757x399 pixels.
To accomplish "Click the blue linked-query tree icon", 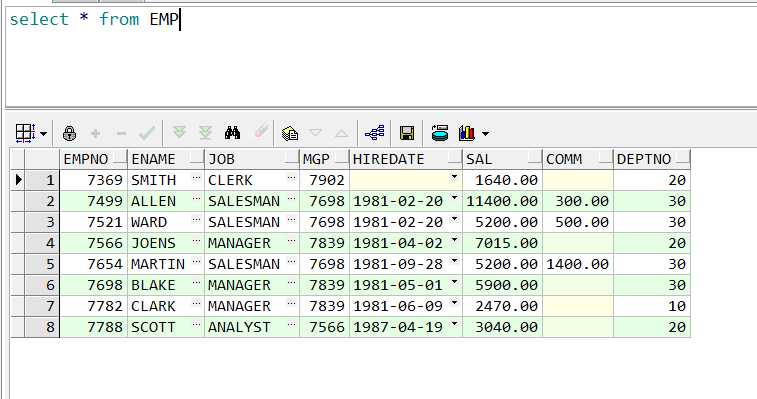I will click(375, 132).
